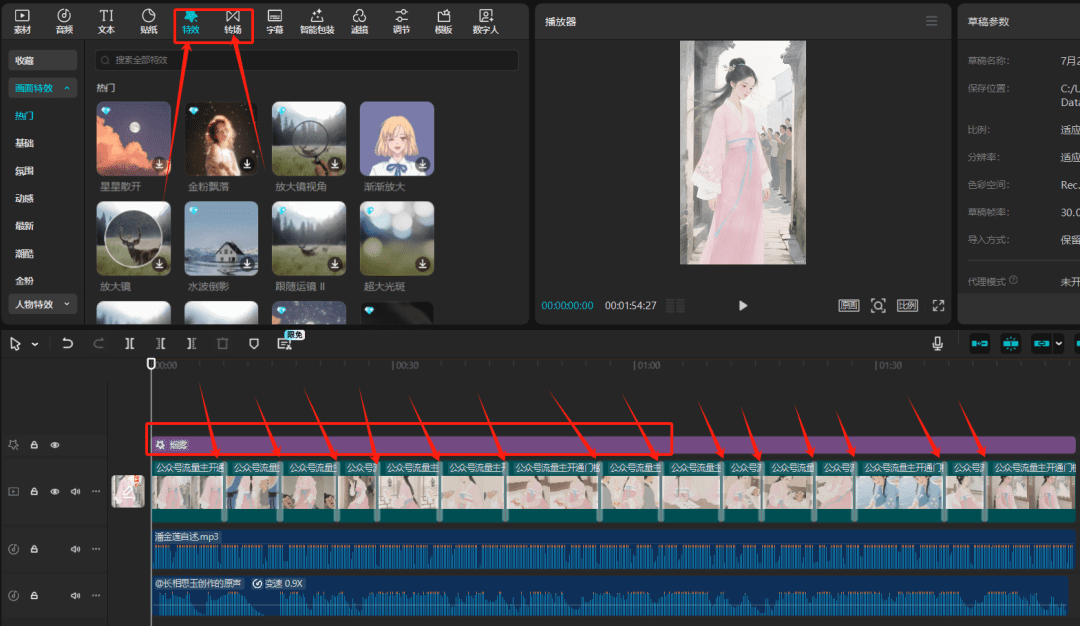Open the 字幕 captions tab
1080x626 pixels.
click(275, 21)
